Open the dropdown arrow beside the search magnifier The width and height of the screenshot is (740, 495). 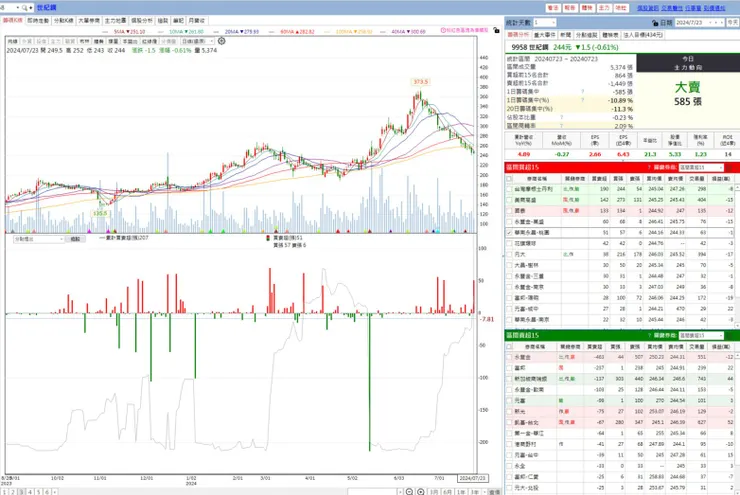coord(31,8)
